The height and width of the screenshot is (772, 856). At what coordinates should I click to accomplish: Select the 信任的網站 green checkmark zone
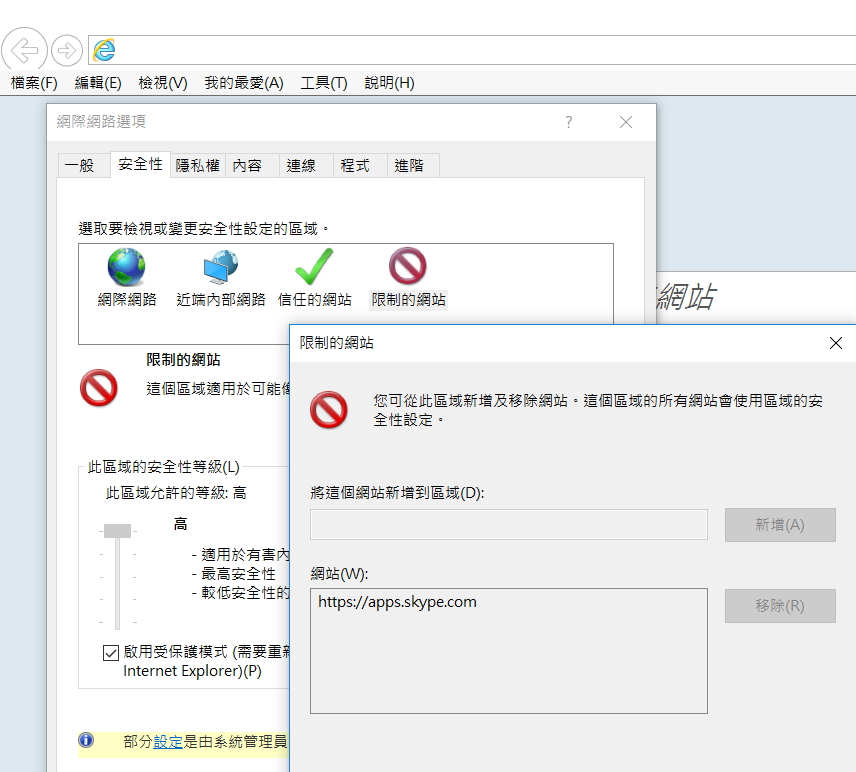coord(314,278)
